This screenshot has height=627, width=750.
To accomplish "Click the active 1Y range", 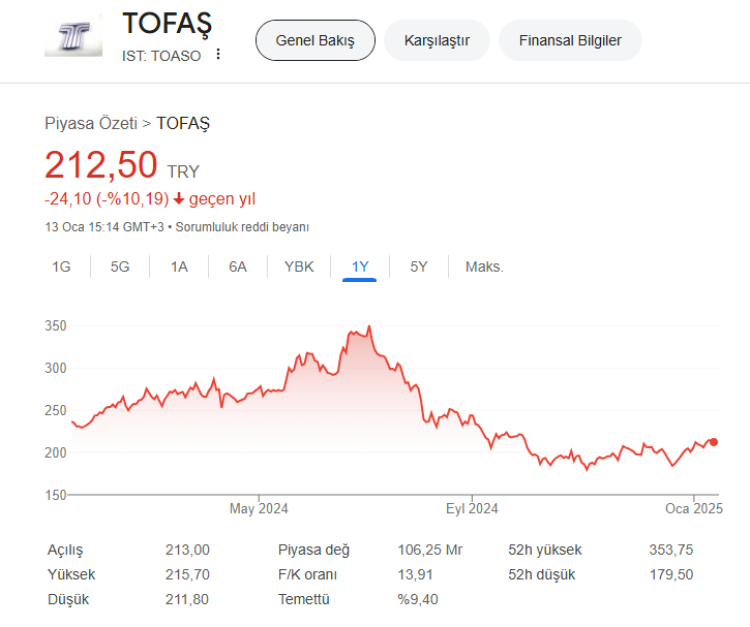I will [x=360, y=267].
